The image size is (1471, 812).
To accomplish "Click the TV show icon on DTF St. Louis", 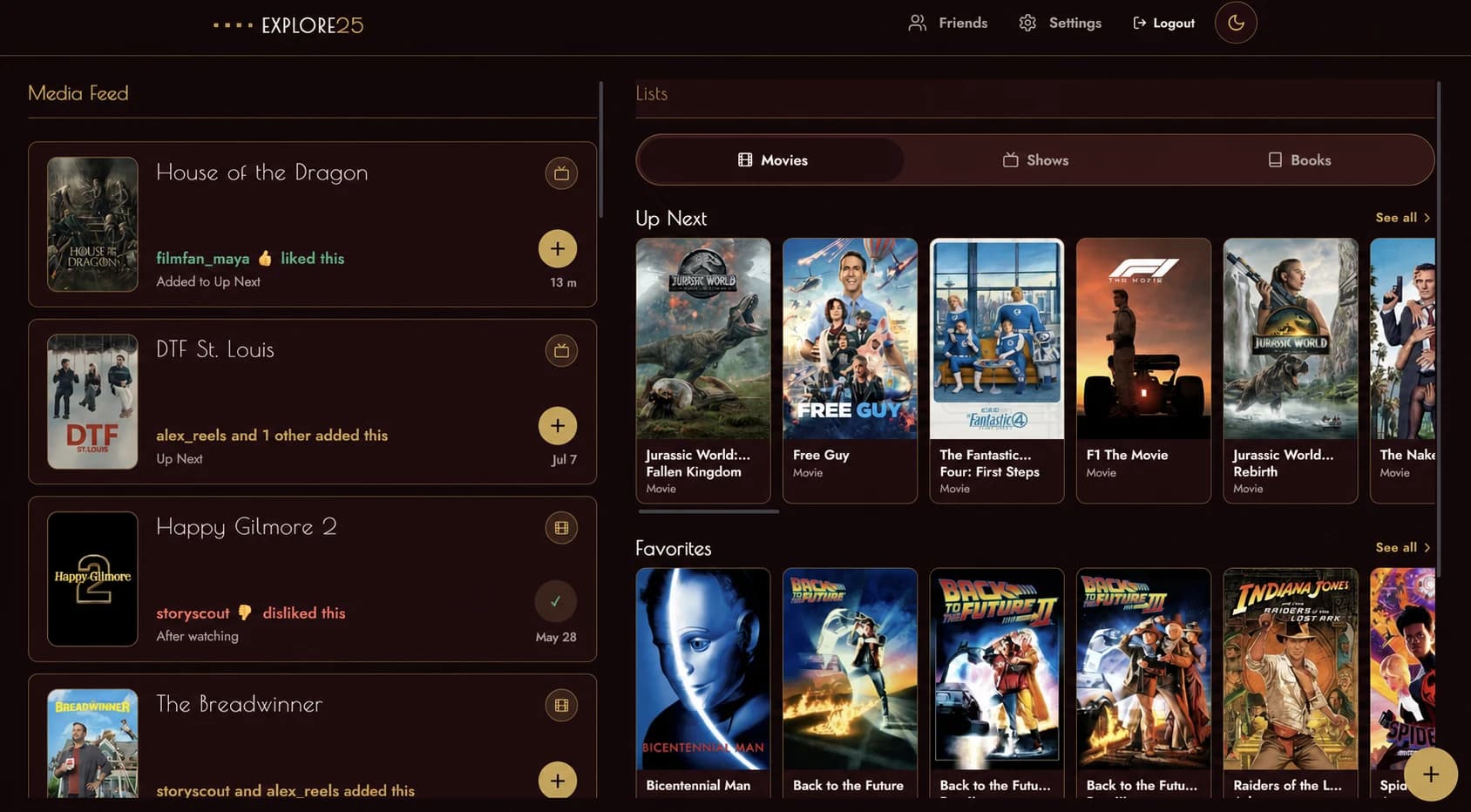I will pyautogui.click(x=561, y=350).
